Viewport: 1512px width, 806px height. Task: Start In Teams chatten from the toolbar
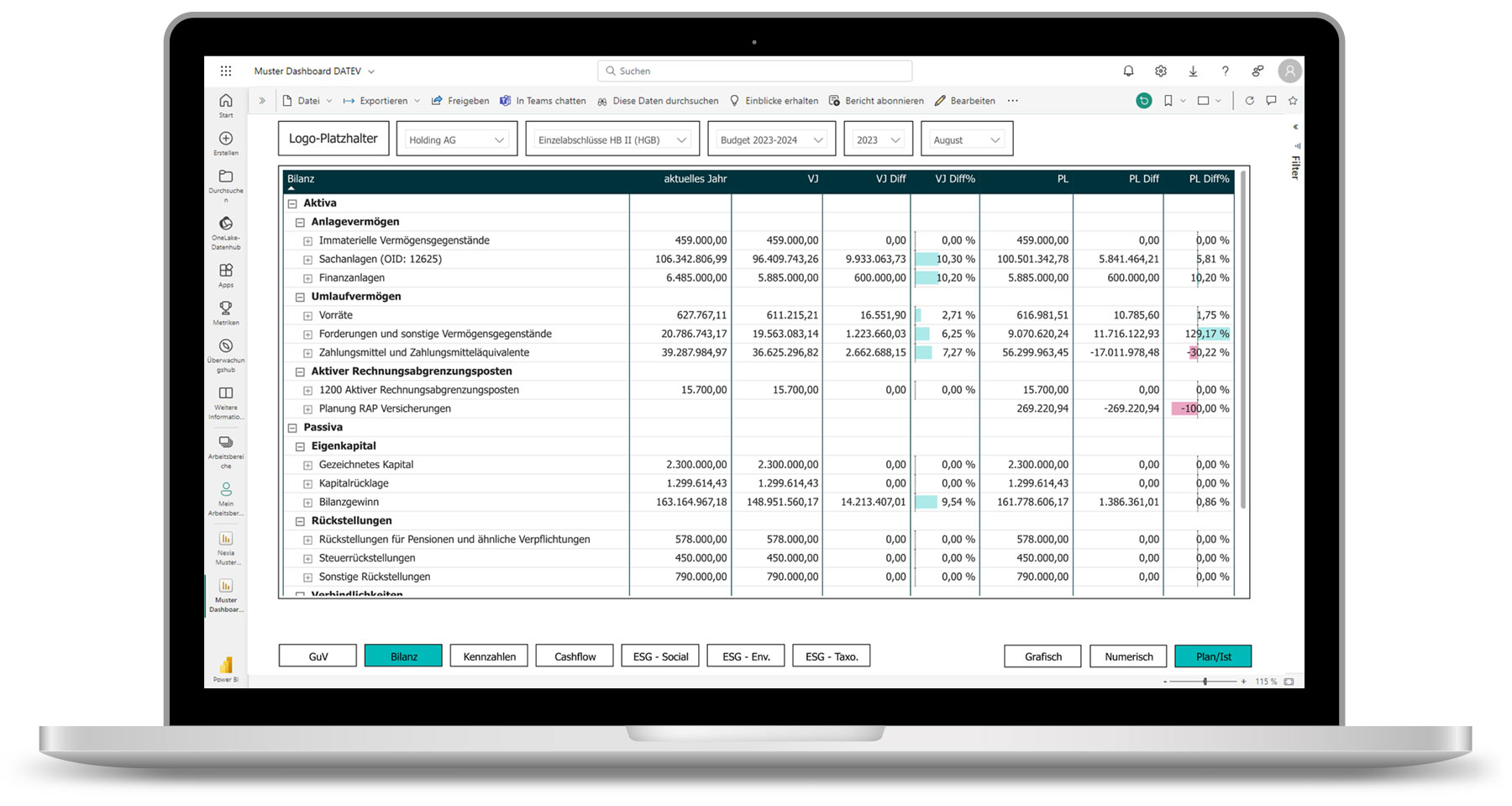(543, 100)
